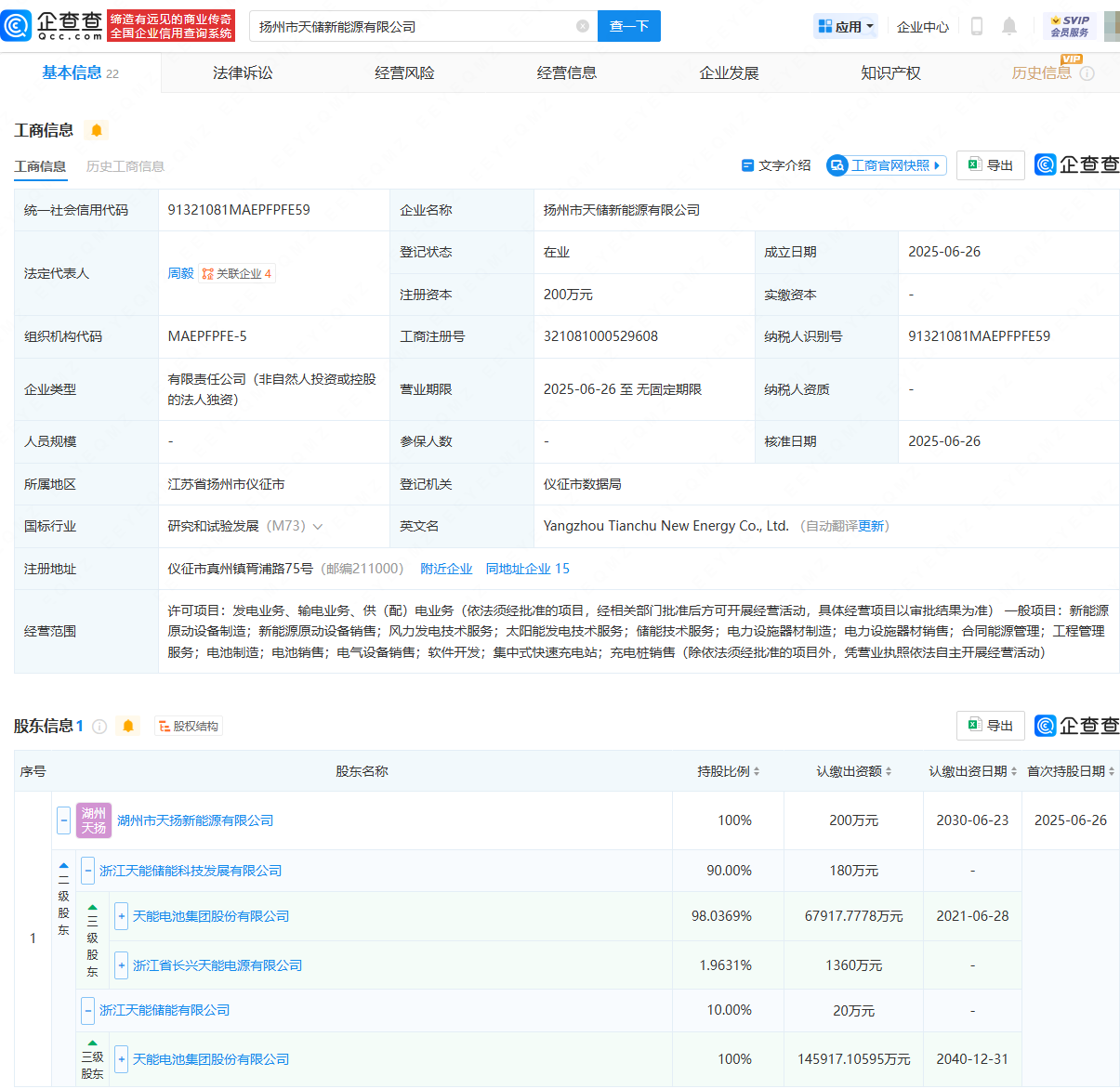Viewport: 1120px width, 1089px height.
Task: Open user avatar at top right
Action: pyautogui.click(x=1112, y=26)
